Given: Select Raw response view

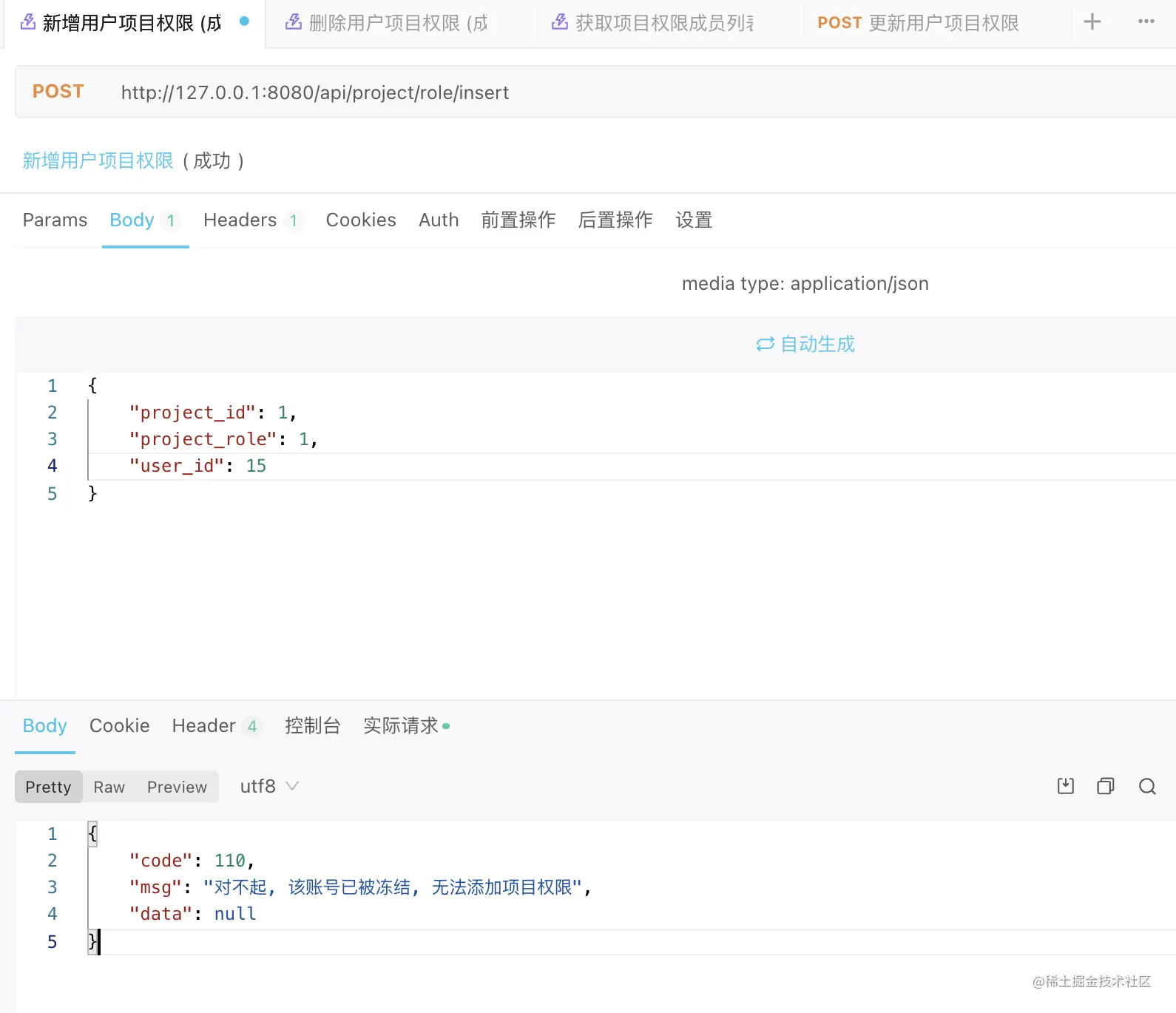Looking at the screenshot, I should 109,787.
